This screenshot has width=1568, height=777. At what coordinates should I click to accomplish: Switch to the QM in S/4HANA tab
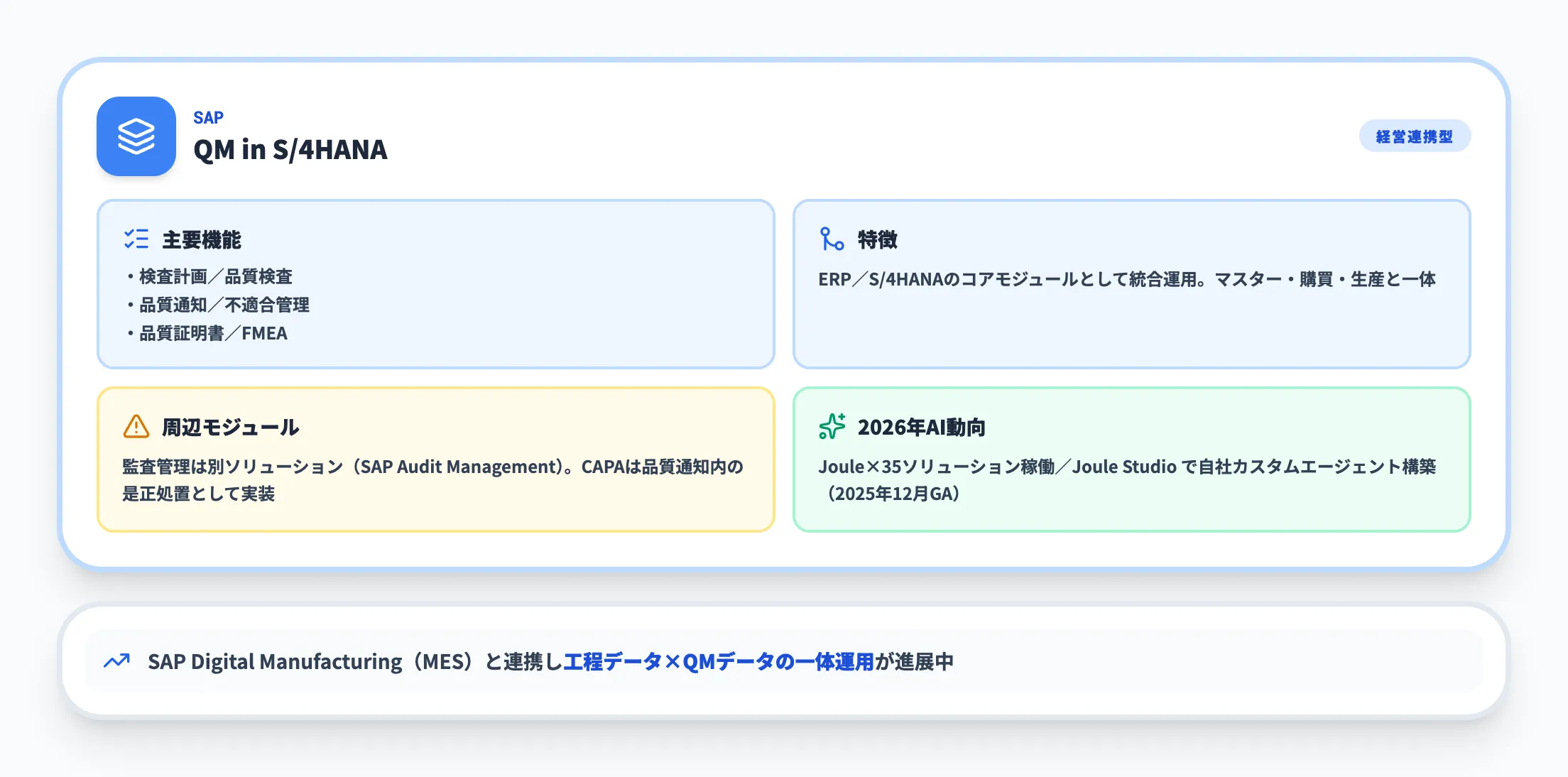point(291,151)
